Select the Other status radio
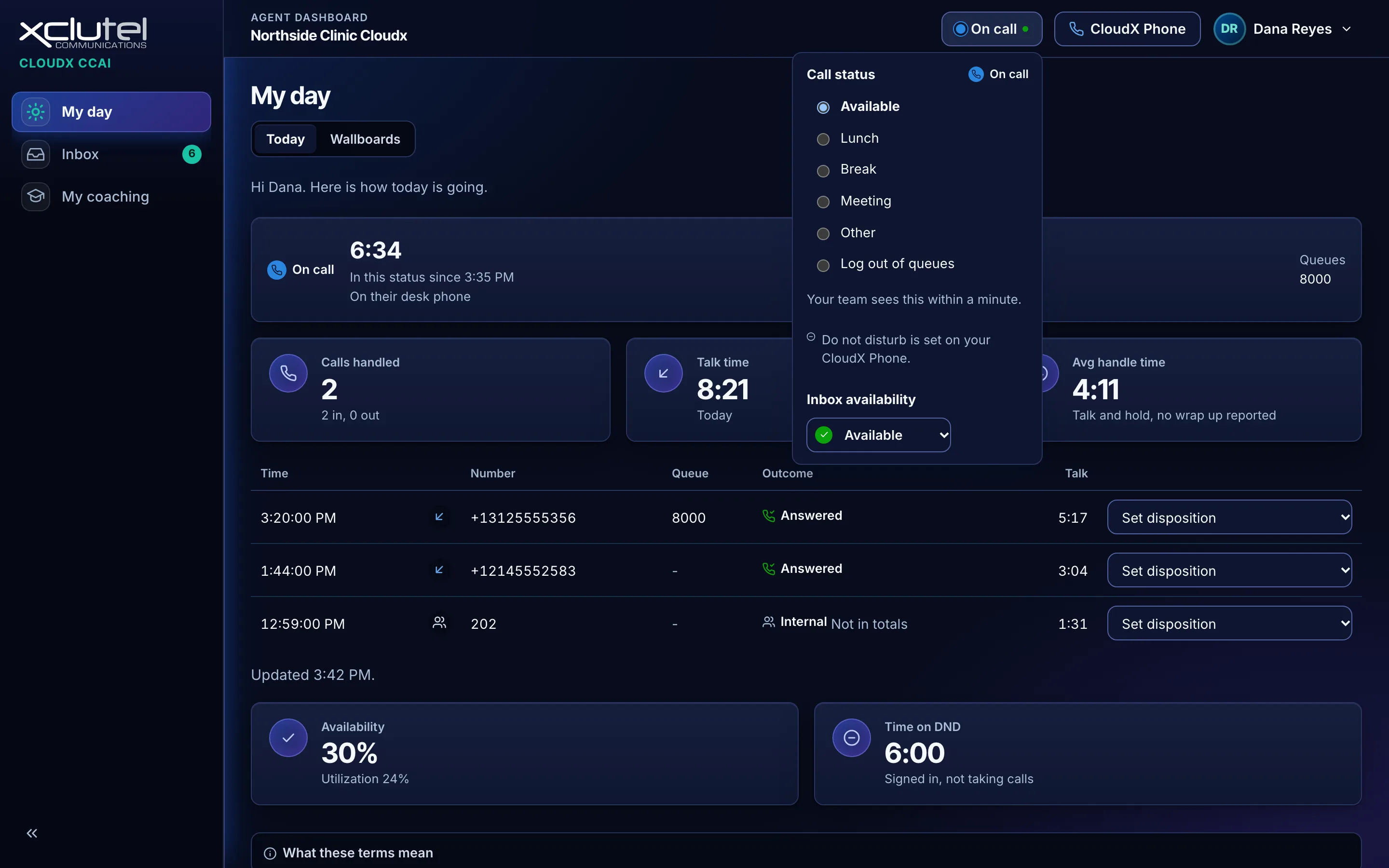Image resolution: width=1389 pixels, height=868 pixels. pos(823,233)
